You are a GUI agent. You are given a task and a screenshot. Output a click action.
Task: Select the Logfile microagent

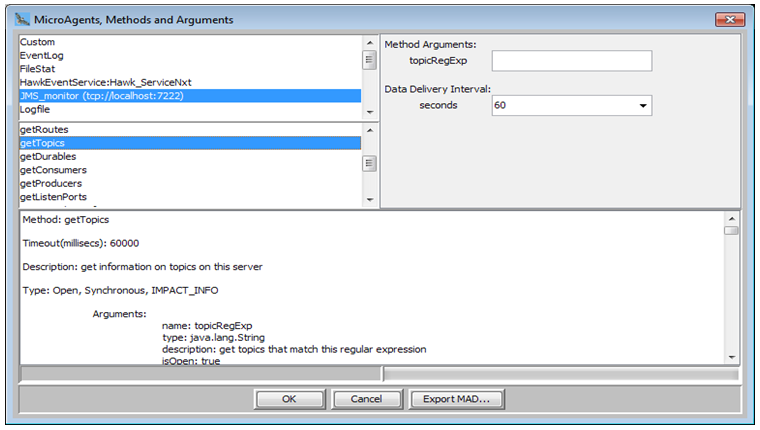[190, 110]
